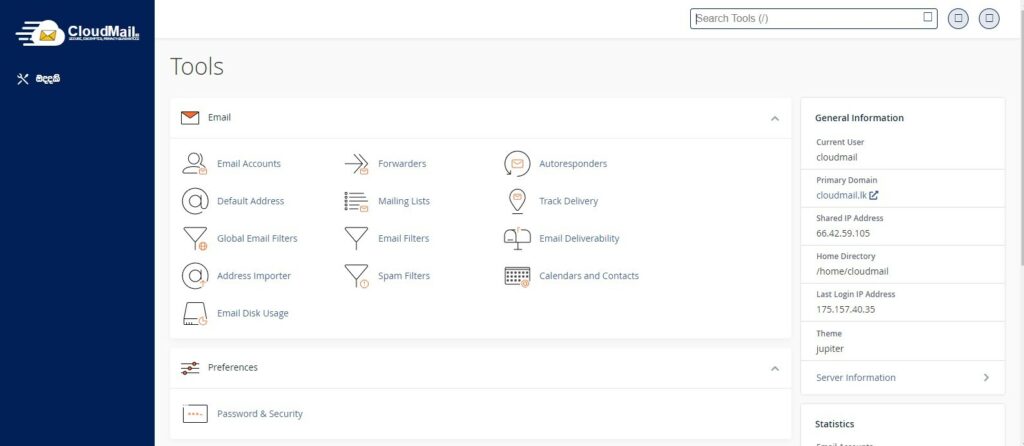
Task: Open the Server Information link
Action: (856, 377)
